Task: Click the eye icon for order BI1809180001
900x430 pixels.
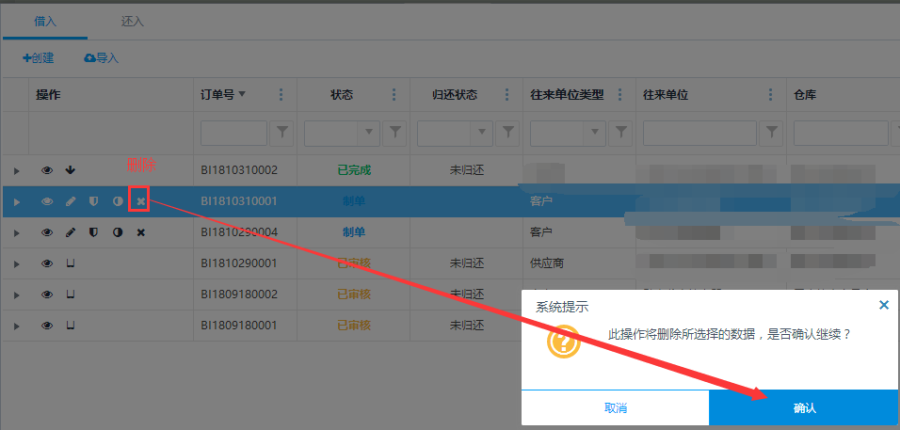Action: coord(46,325)
